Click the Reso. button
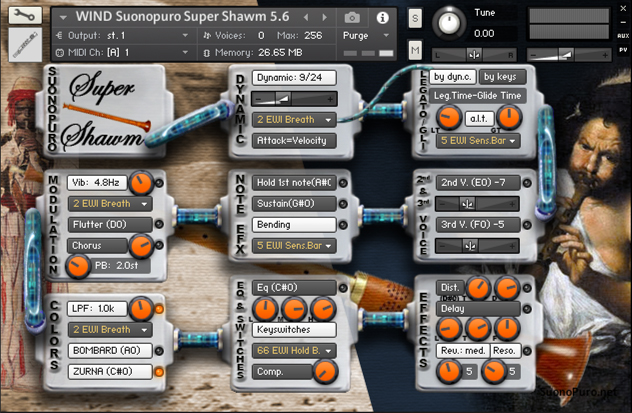632x413 pixels. pyautogui.click(x=505, y=351)
